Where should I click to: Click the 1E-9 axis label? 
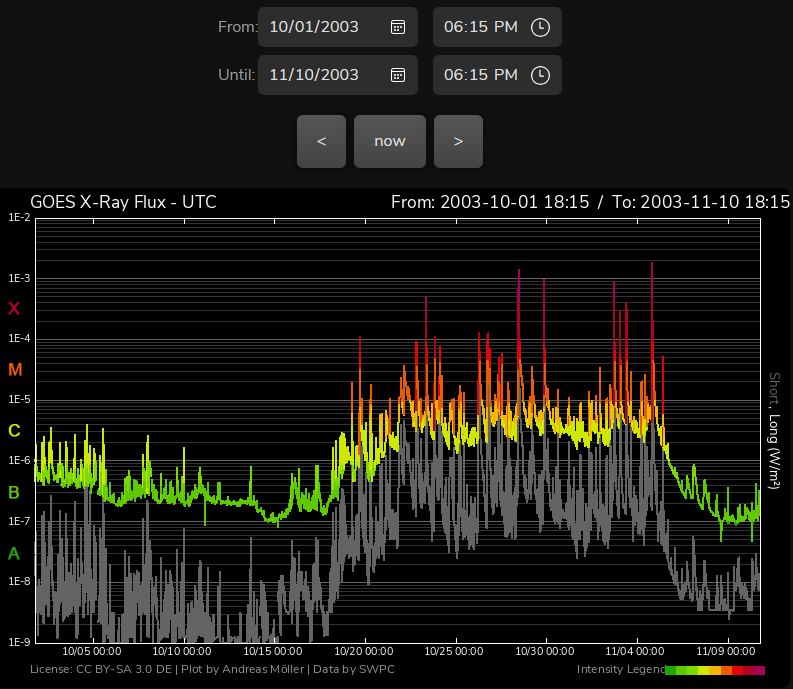point(19,642)
